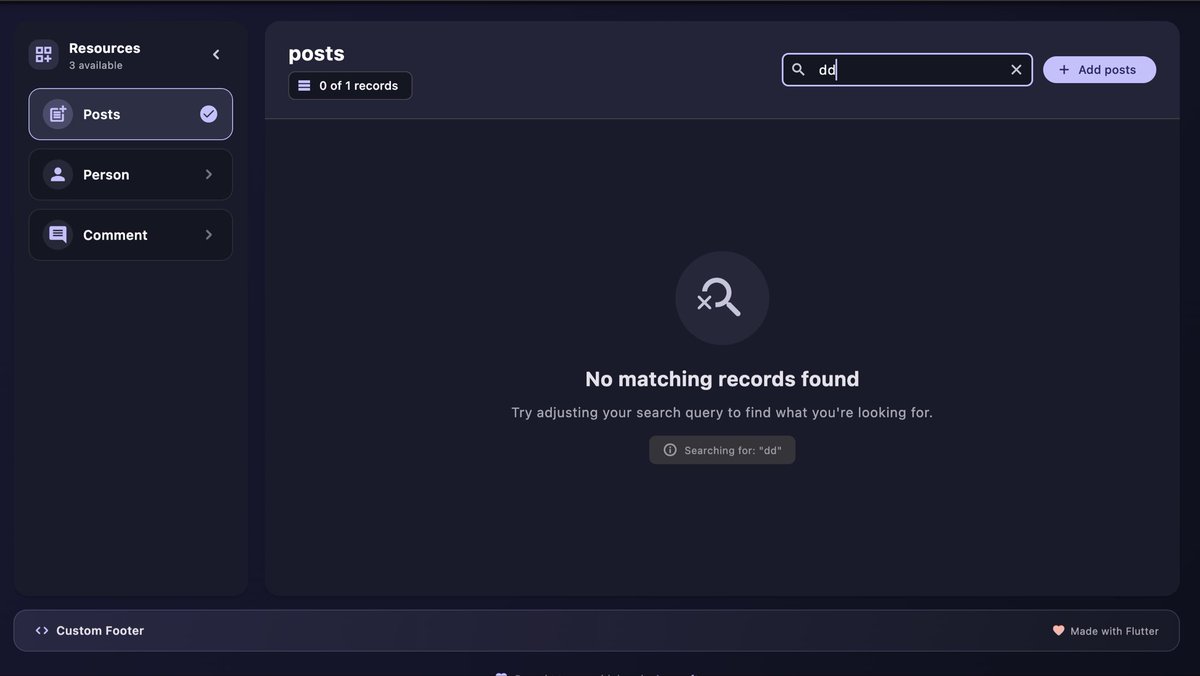Click the Posts document icon
The height and width of the screenshot is (676, 1200).
coord(58,114)
